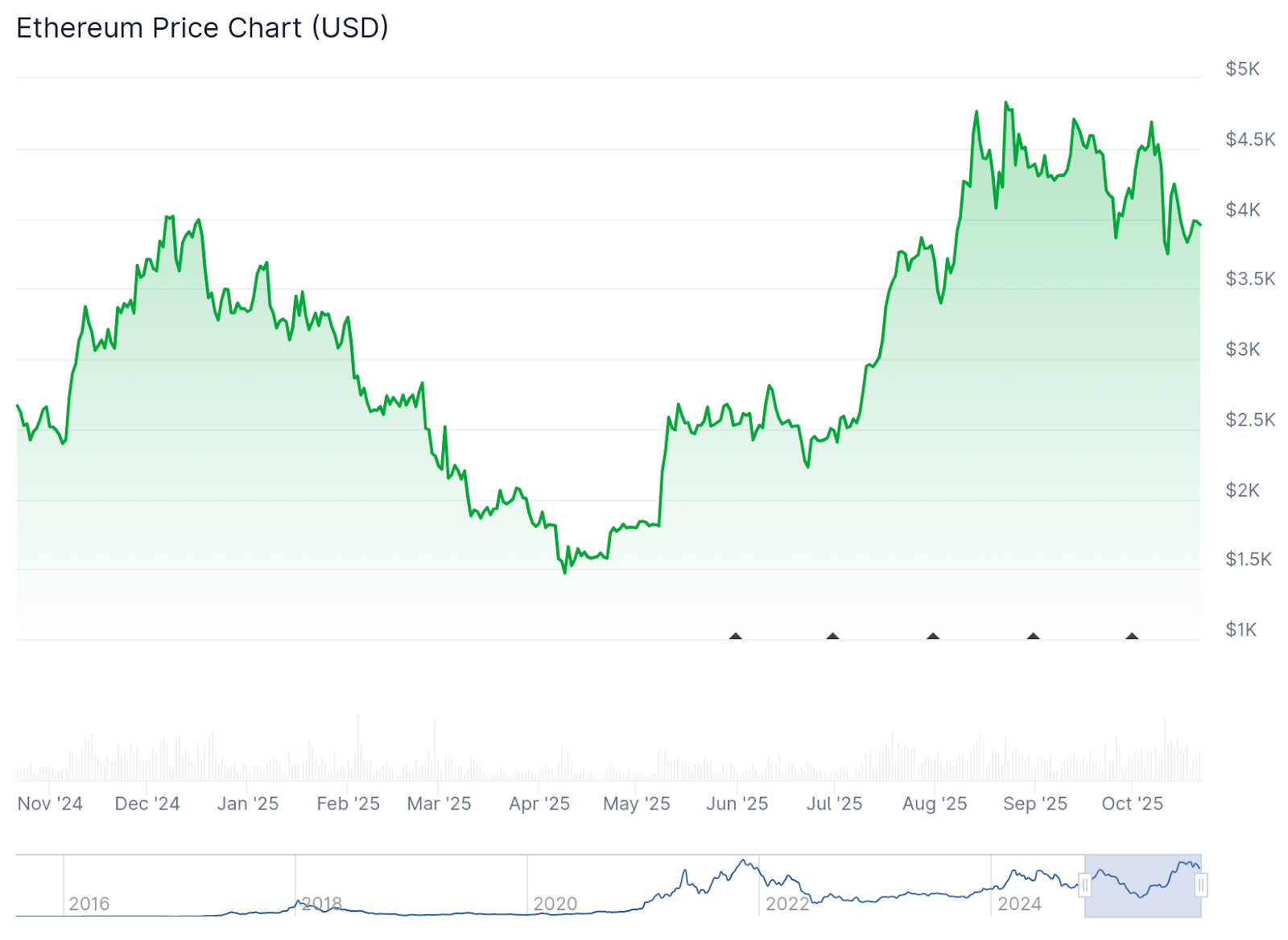Click the Ethereum Price Chart (USD) title
The height and width of the screenshot is (940, 1288).
click(202, 28)
